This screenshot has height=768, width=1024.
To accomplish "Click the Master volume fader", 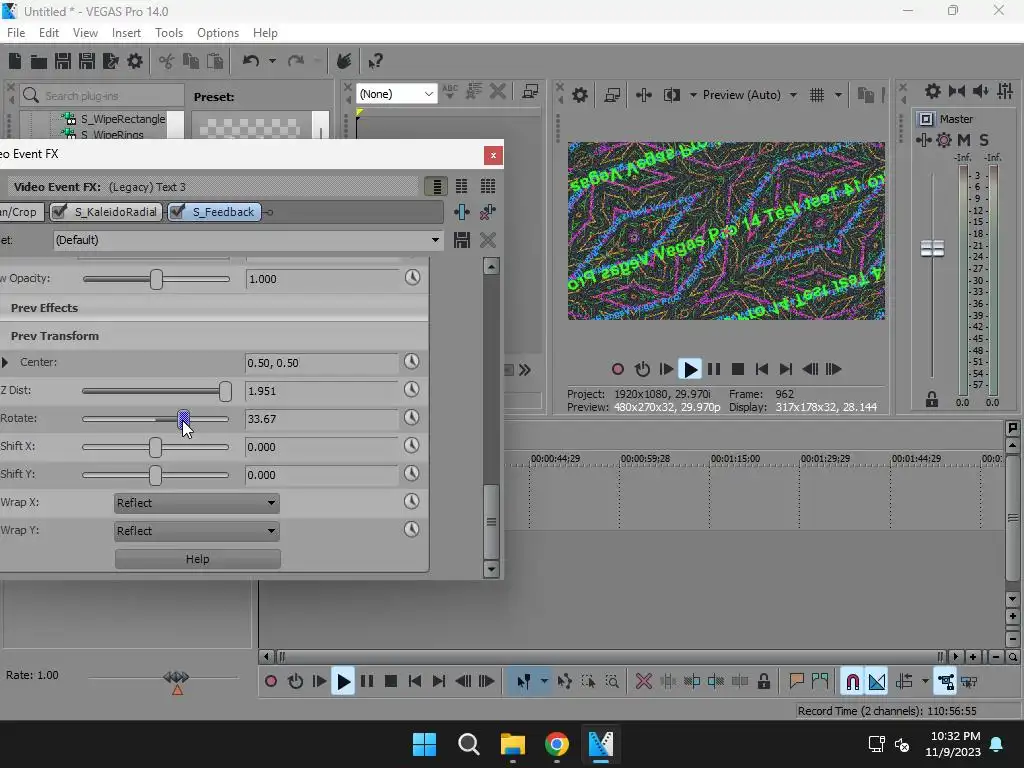I will tap(932, 249).
